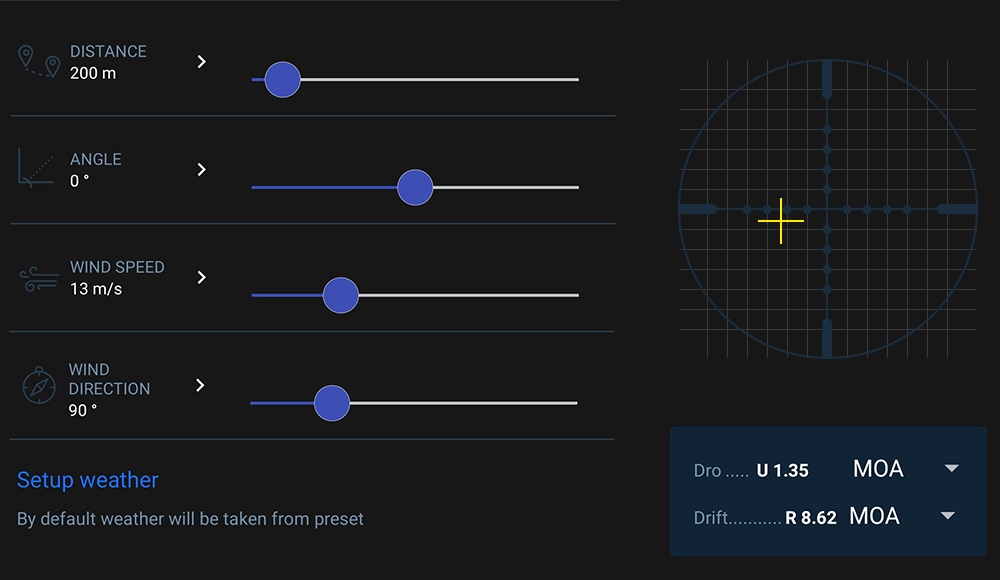Expand the Angle setting chevron
The width and height of the screenshot is (1000, 580).
[x=201, y=169]
